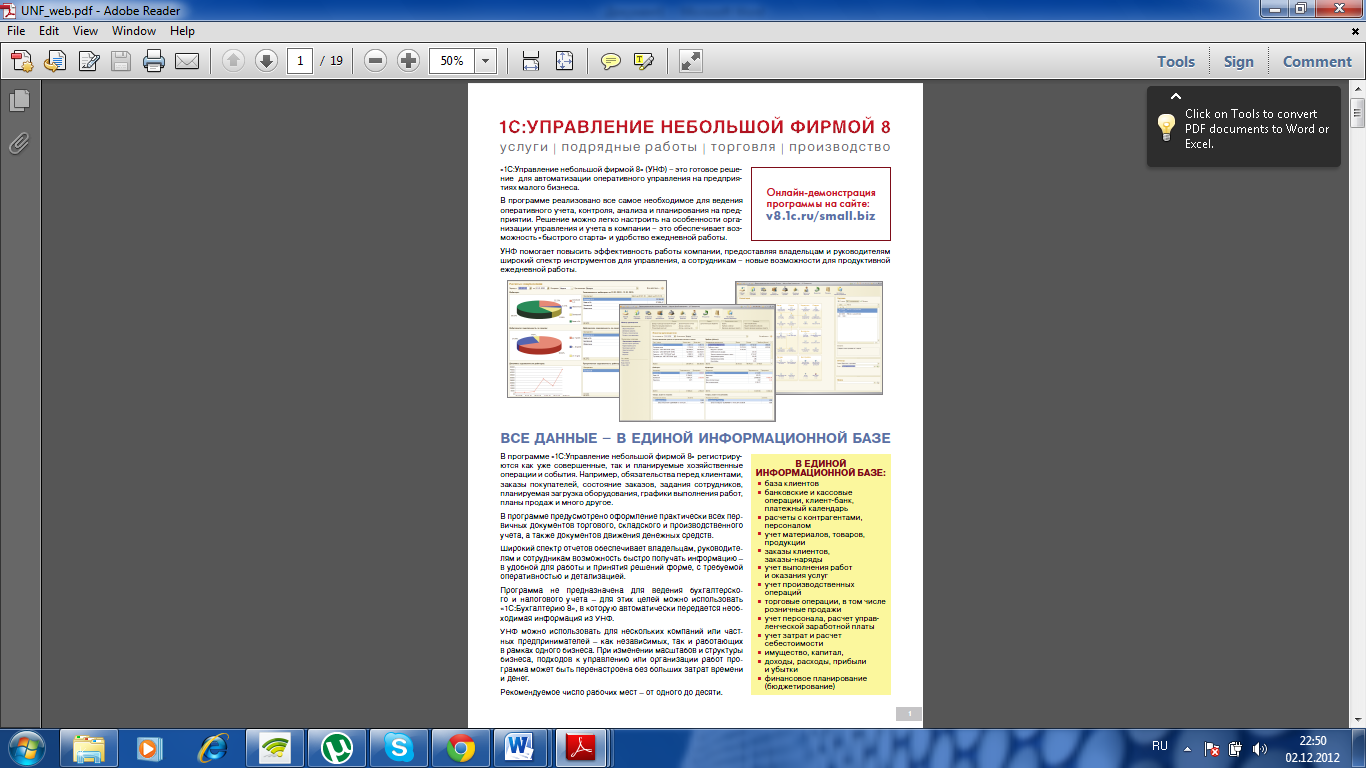The height and width of the screenshot is (768, 1366).
Task: Click heading 1С:УПРАВЛЕНИЕ НЕБОЛЬШОЙ ФИРМОЙ 8
Action: pos(695,127)
